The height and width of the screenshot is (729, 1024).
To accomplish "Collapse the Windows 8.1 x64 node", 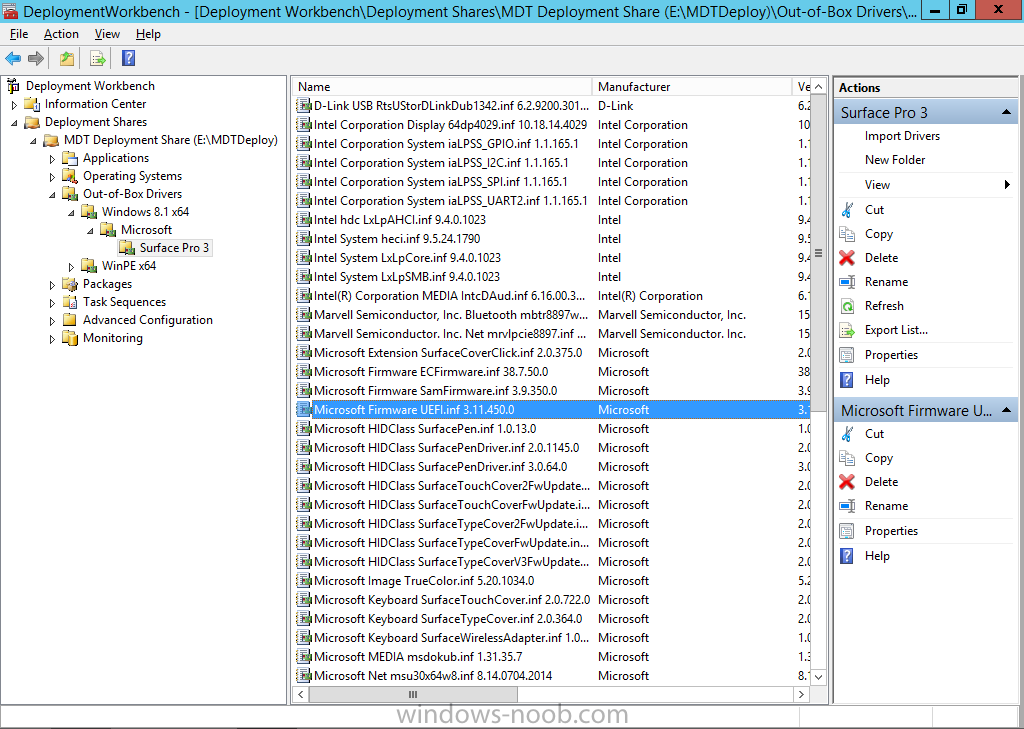I will (71, 213).
